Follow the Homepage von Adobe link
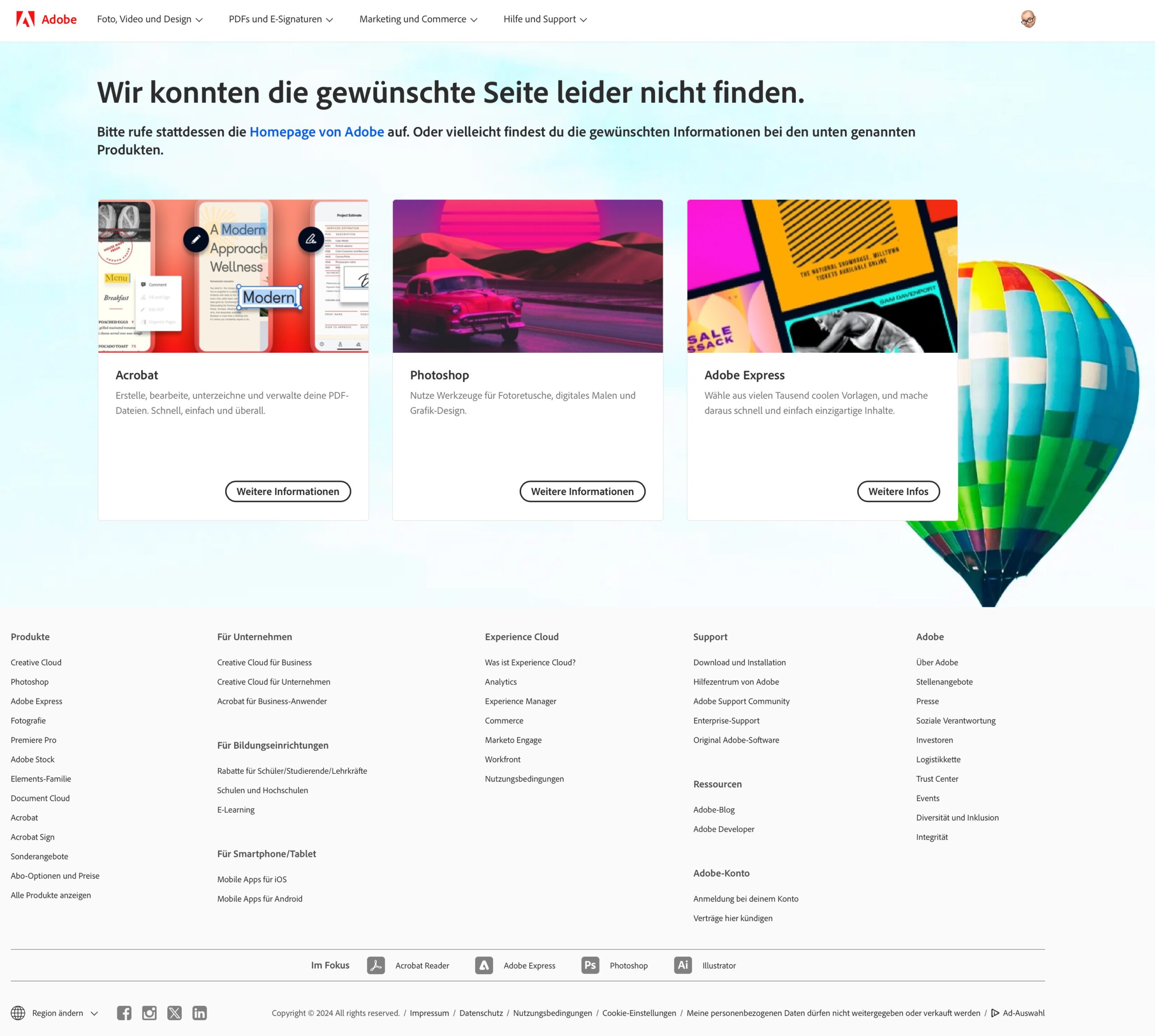The image size is (1155, 1036). tap(317, 131)
